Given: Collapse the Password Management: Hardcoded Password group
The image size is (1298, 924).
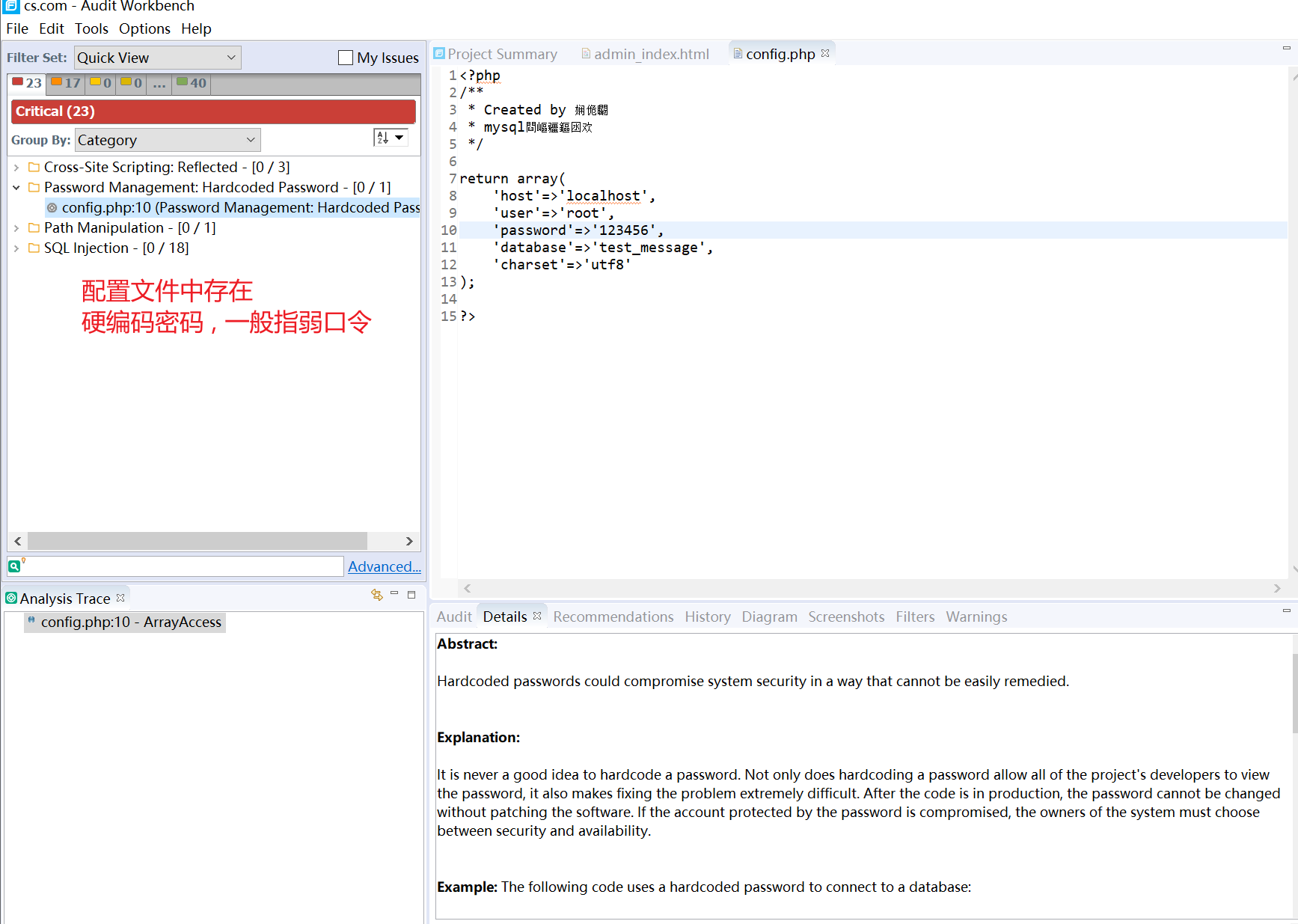Looking at the screenshot, I should [16, 188].
